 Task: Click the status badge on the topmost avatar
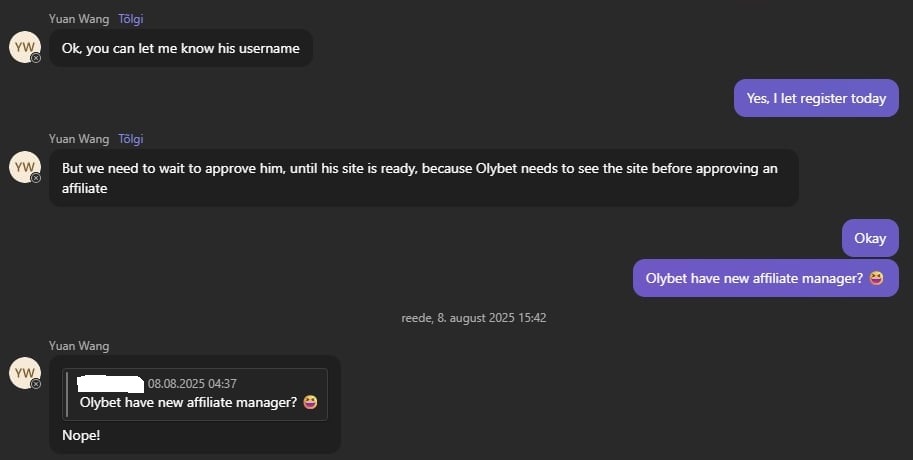[36, 58]
